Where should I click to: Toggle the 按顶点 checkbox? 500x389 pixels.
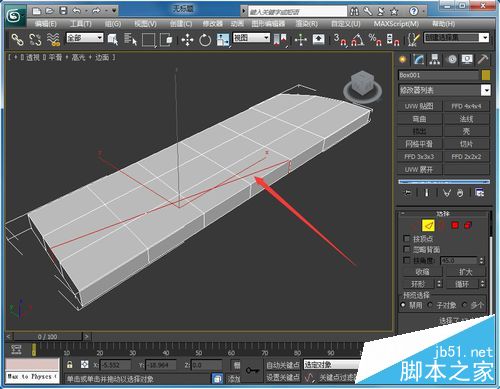406,238
